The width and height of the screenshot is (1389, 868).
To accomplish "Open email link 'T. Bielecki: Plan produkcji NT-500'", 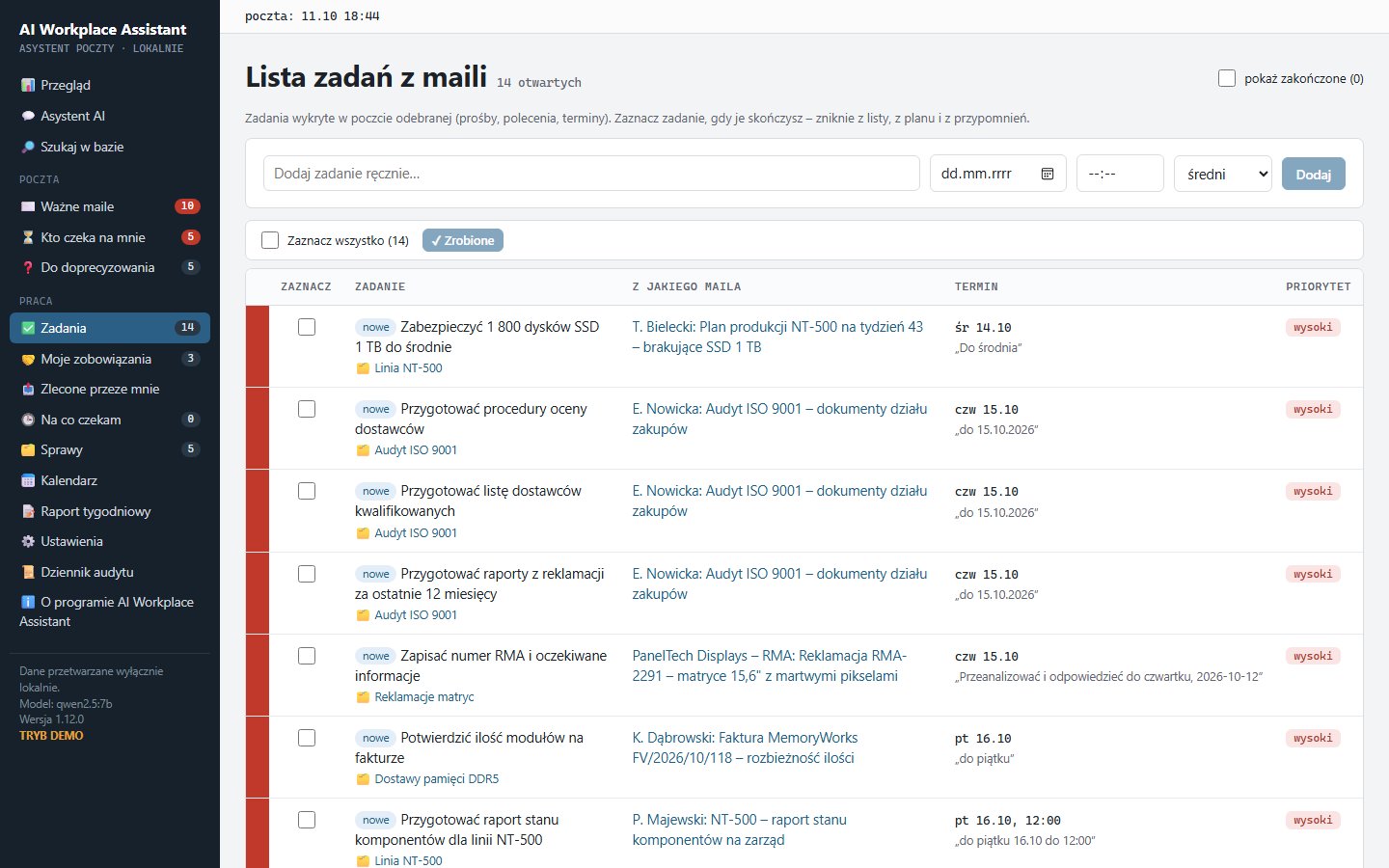I will pos(777,337).
